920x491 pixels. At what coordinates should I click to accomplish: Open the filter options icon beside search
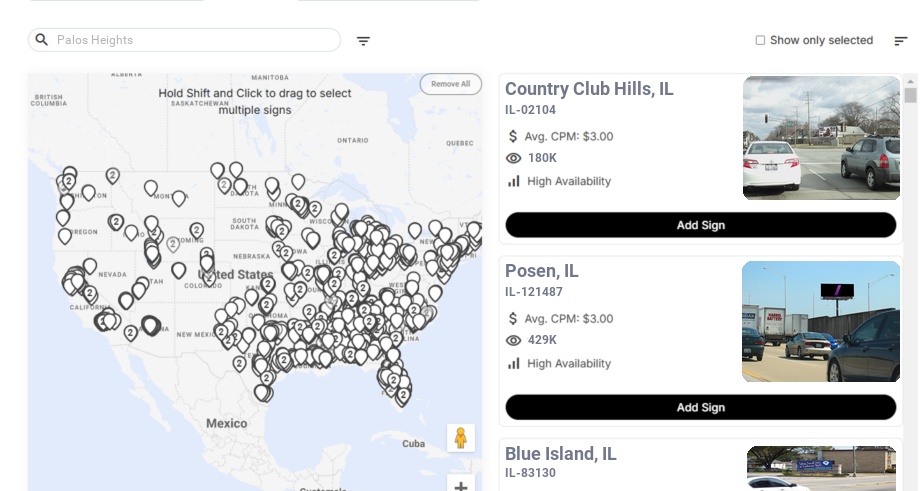coord(364,41)
